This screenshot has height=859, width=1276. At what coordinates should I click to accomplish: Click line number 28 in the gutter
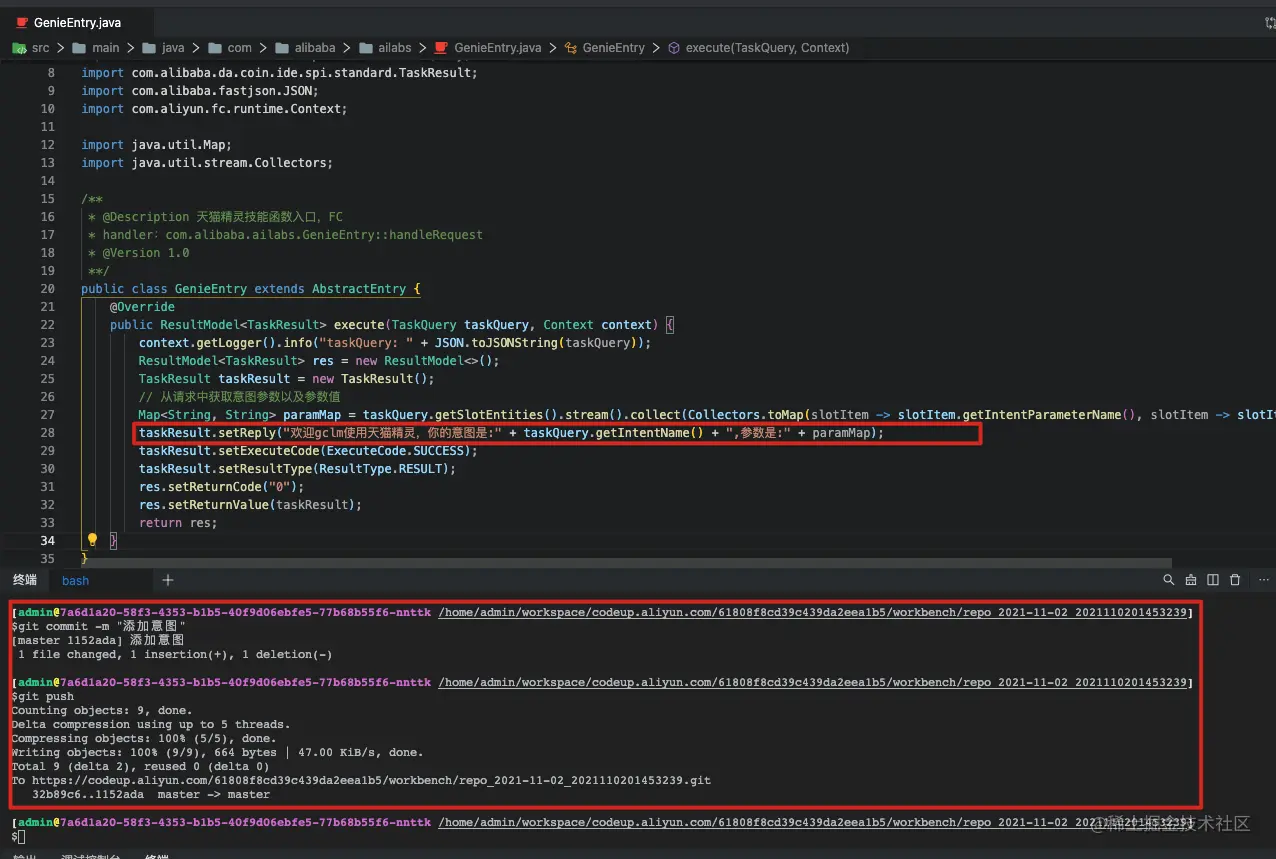coord(47,432)
